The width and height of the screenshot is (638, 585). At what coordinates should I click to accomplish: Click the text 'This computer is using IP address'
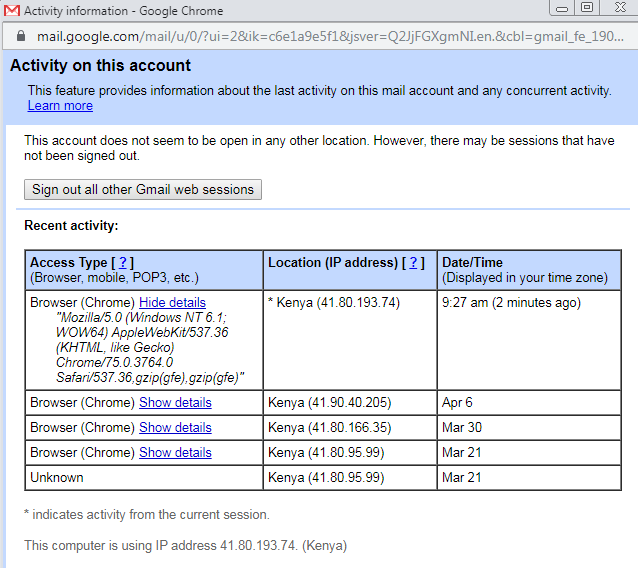coord(120,546)
